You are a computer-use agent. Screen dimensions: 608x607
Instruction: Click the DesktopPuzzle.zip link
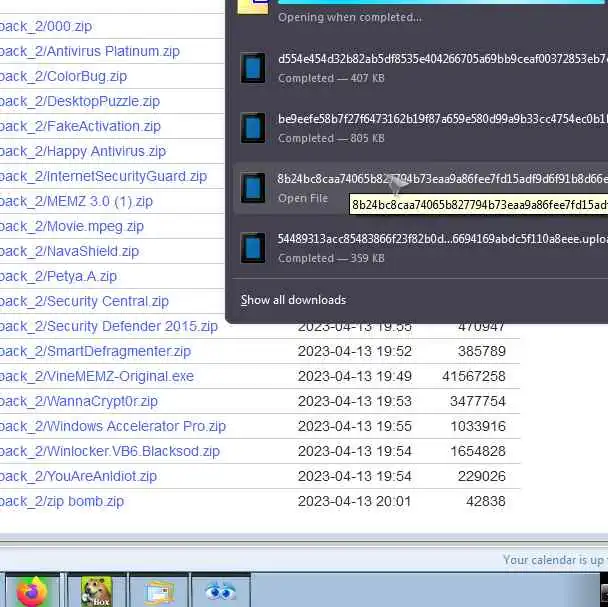(79, 101)
